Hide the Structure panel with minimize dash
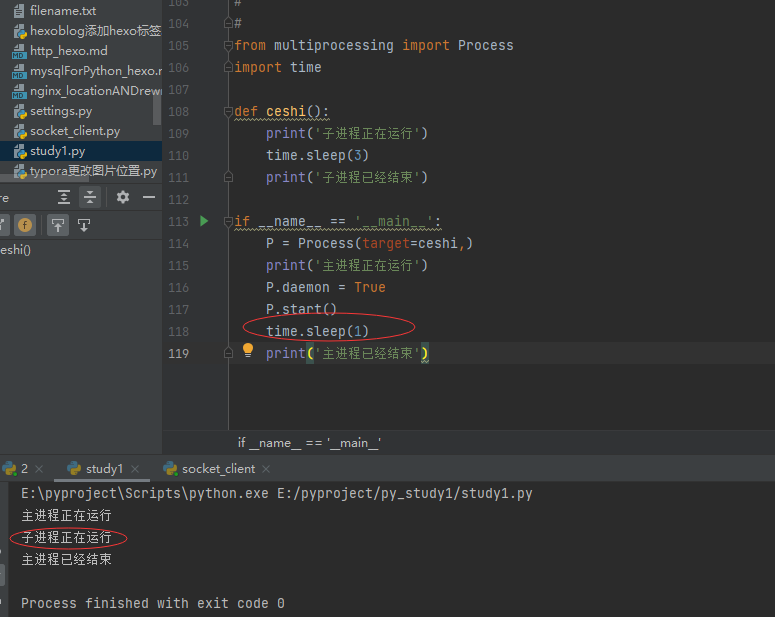Viewport: 775px width, 617px height. (148, 197)
